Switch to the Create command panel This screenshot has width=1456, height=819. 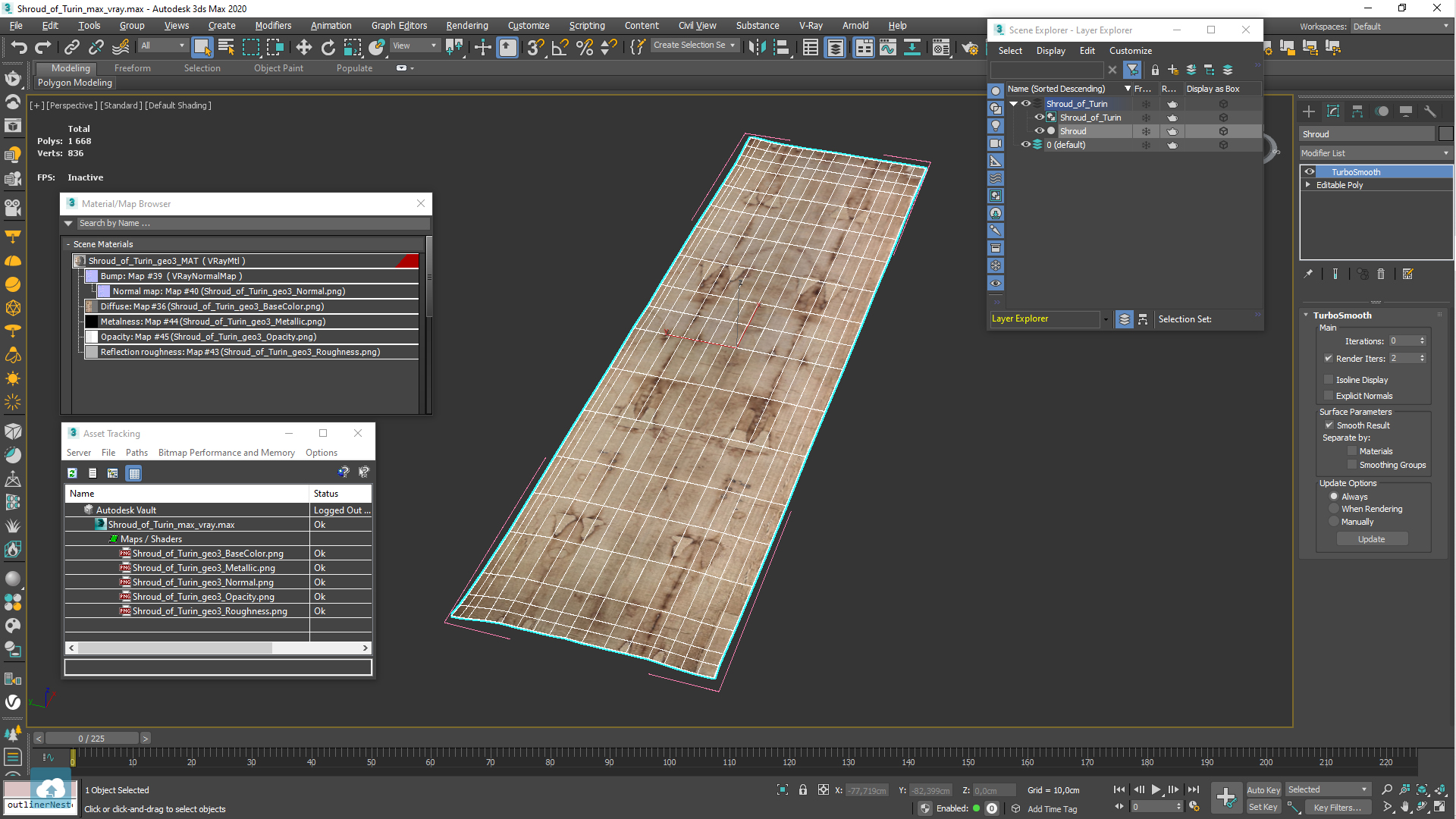(1309, 111)
